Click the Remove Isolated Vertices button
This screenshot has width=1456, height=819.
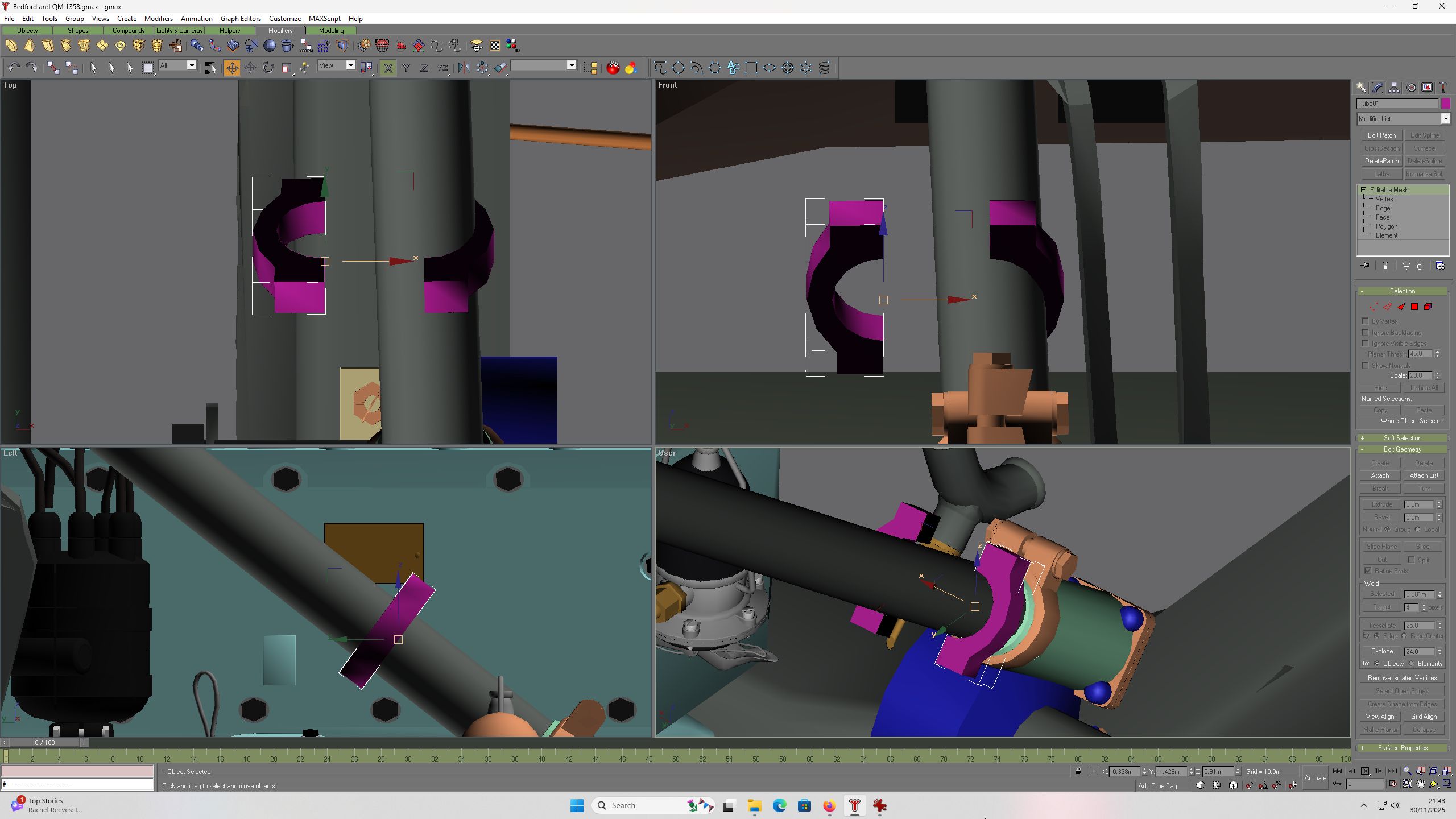pos(1402,678)
